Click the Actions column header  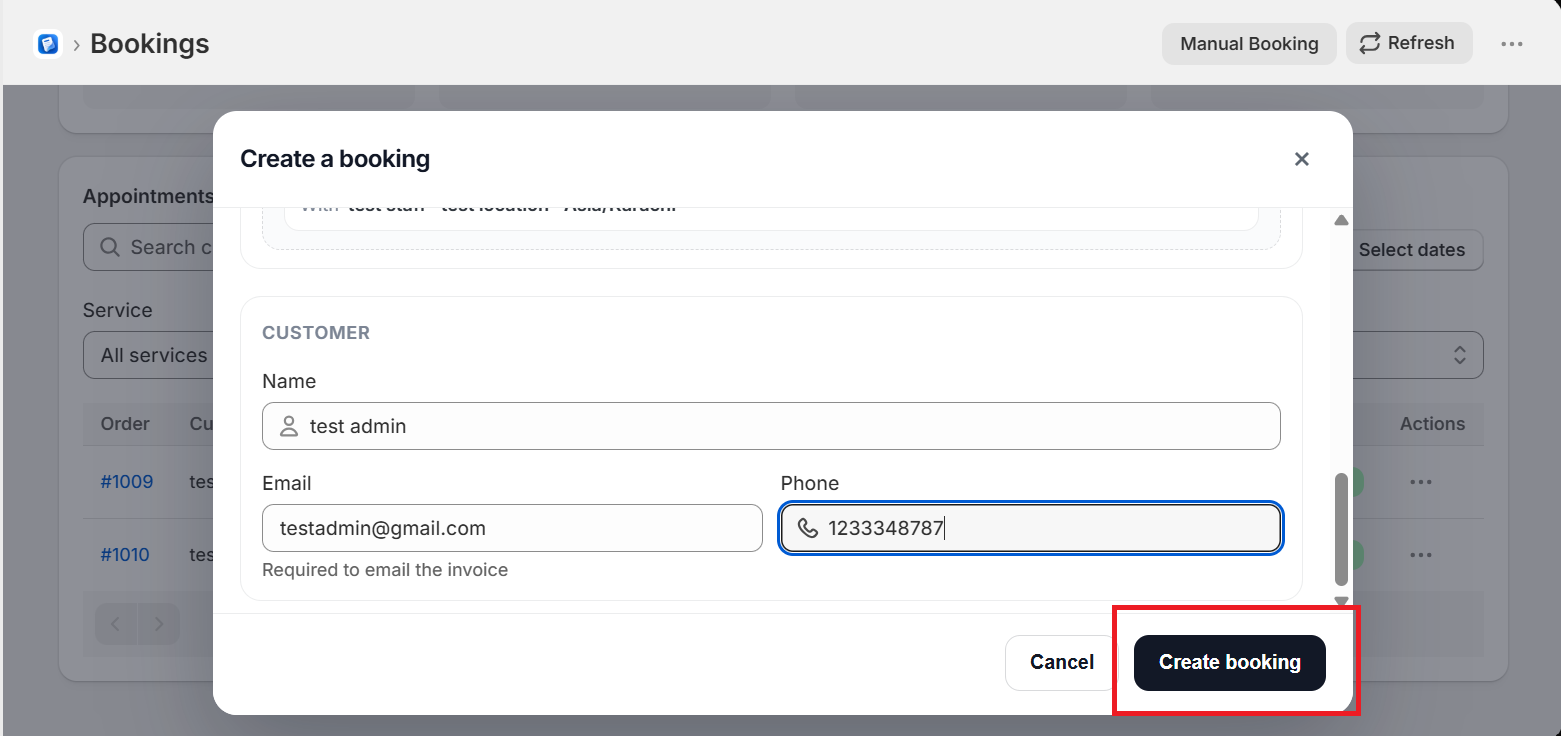[1432, 424]
